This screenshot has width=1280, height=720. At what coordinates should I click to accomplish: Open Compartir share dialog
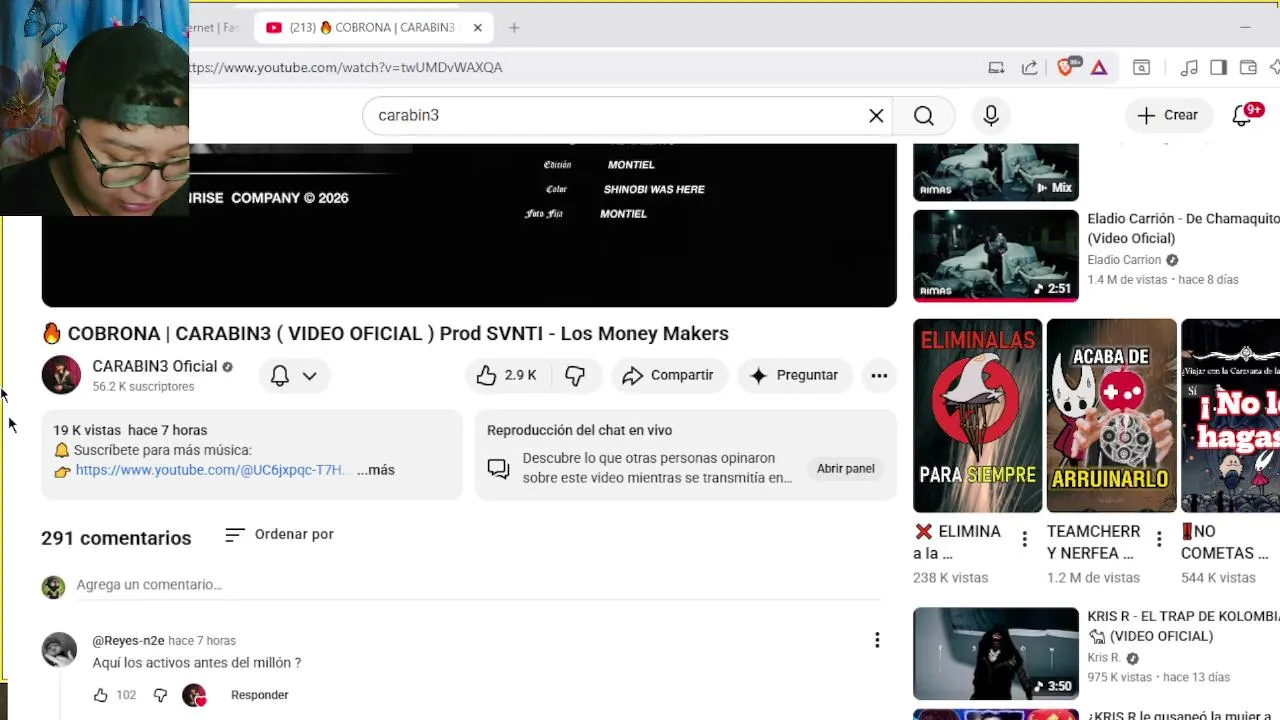click(669, 375)
